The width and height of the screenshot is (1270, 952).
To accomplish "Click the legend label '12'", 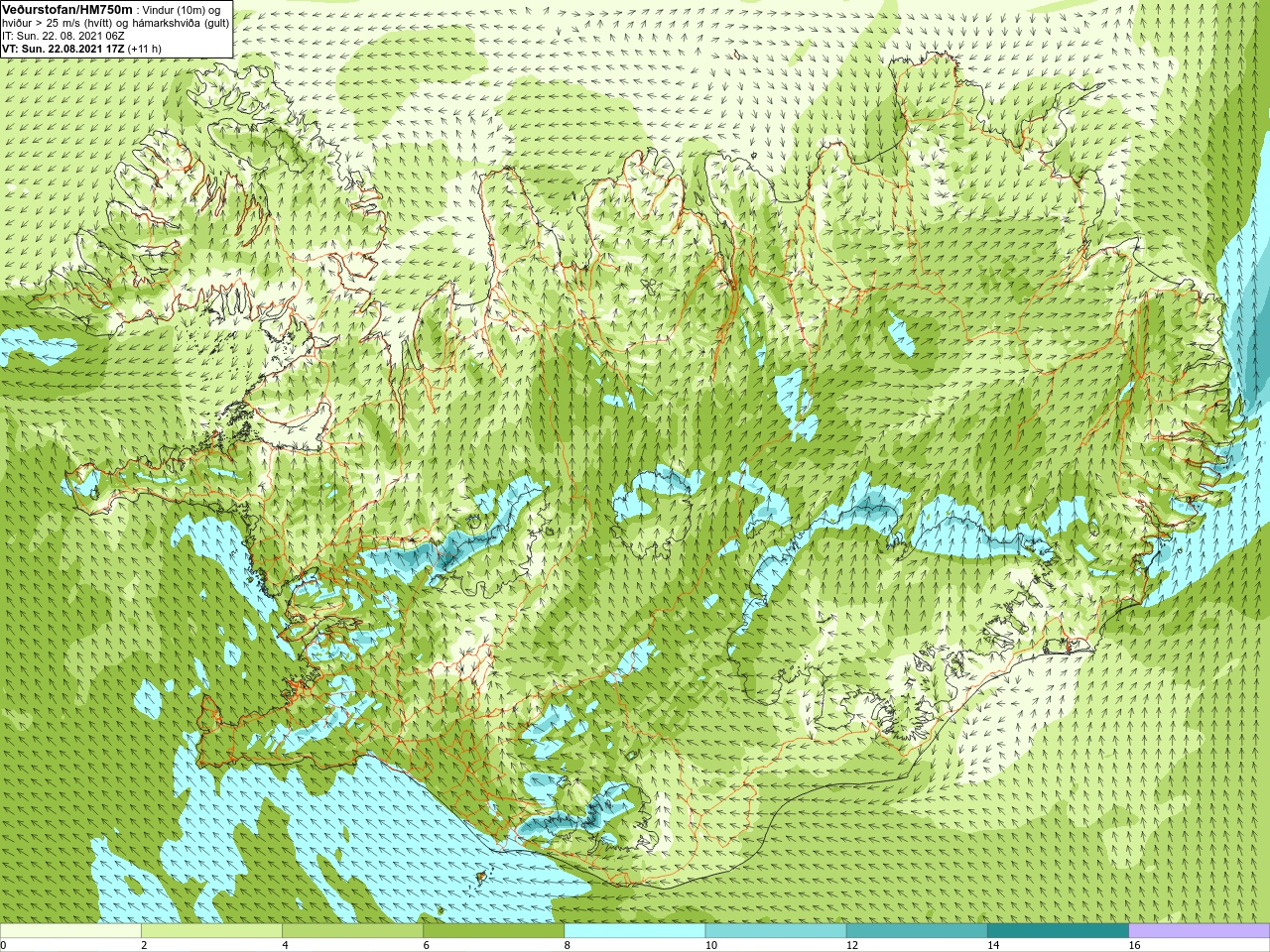I will point(851,945).
